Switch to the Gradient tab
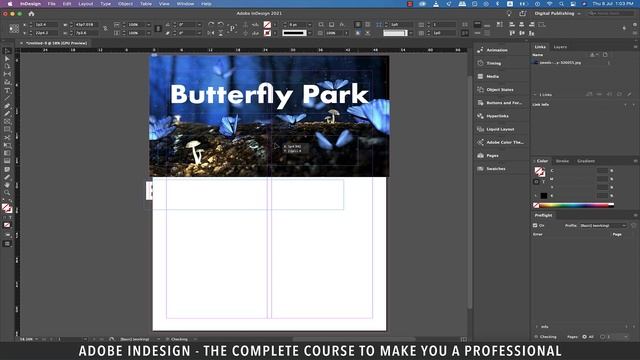 [x=586, y=161]
